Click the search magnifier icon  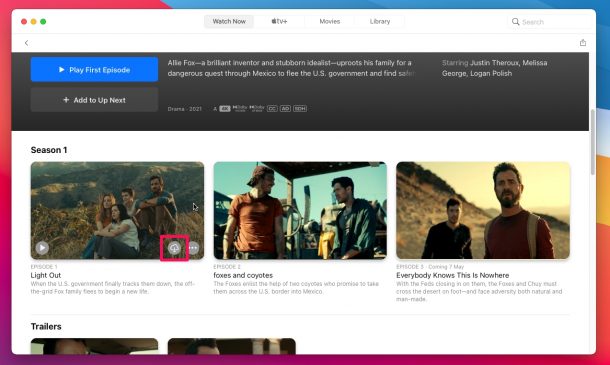[515, 22]
